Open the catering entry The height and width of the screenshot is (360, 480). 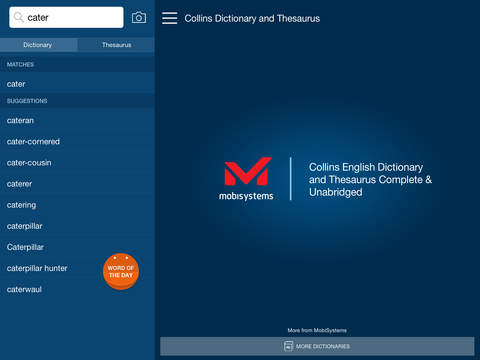(x=77, y=205)
